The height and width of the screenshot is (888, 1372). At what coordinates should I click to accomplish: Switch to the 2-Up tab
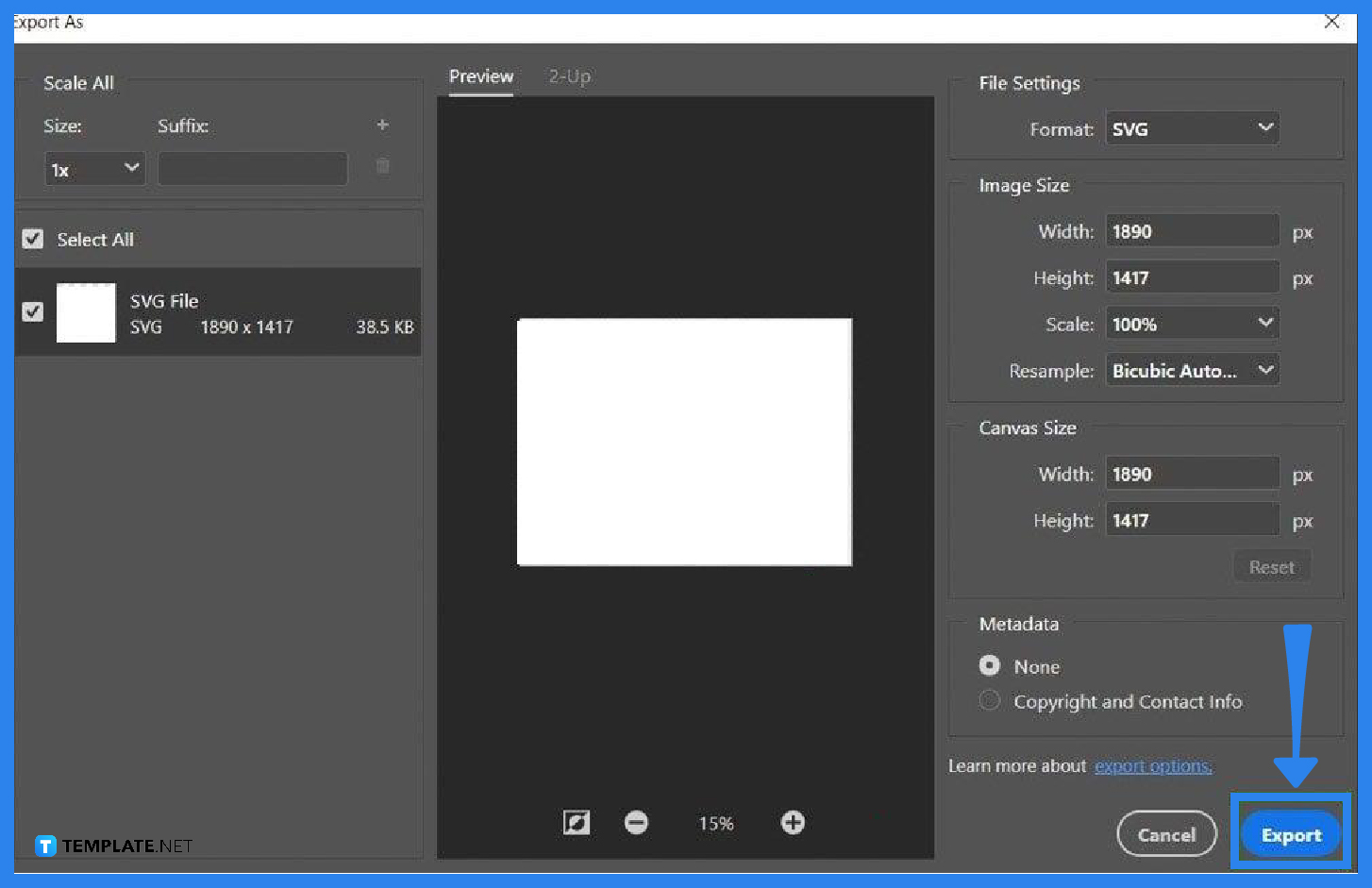(x=569, y=76)
